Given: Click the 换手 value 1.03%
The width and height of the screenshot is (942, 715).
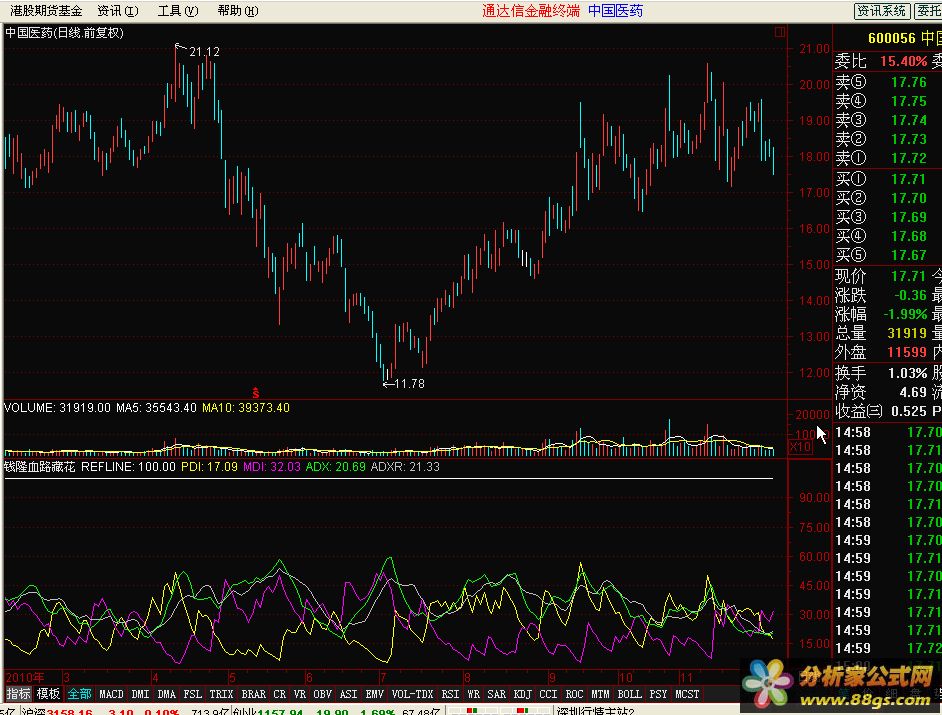Looking at the screenshot, I should [x=908, y=373].
